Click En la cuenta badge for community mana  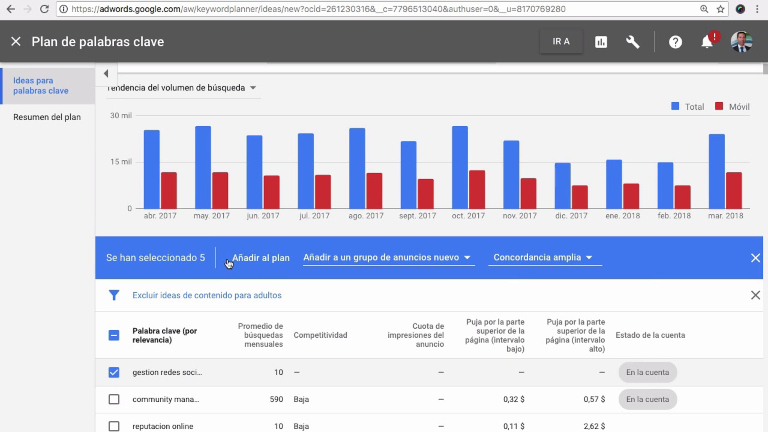pyautogui.click(x=648, y=399)
